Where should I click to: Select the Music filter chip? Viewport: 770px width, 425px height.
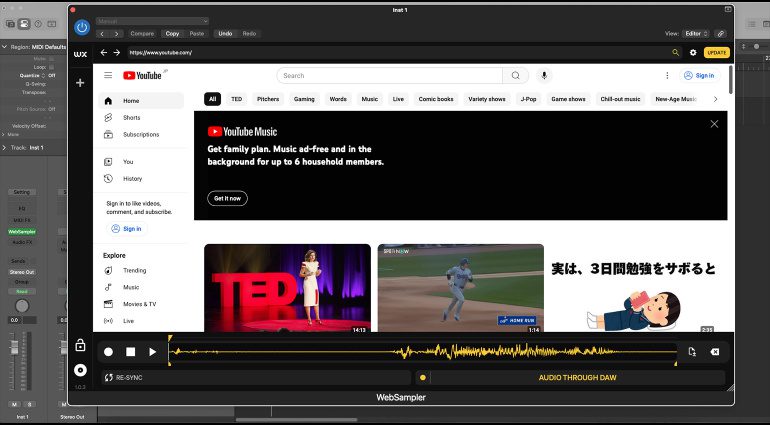click(x=370, y=99)
